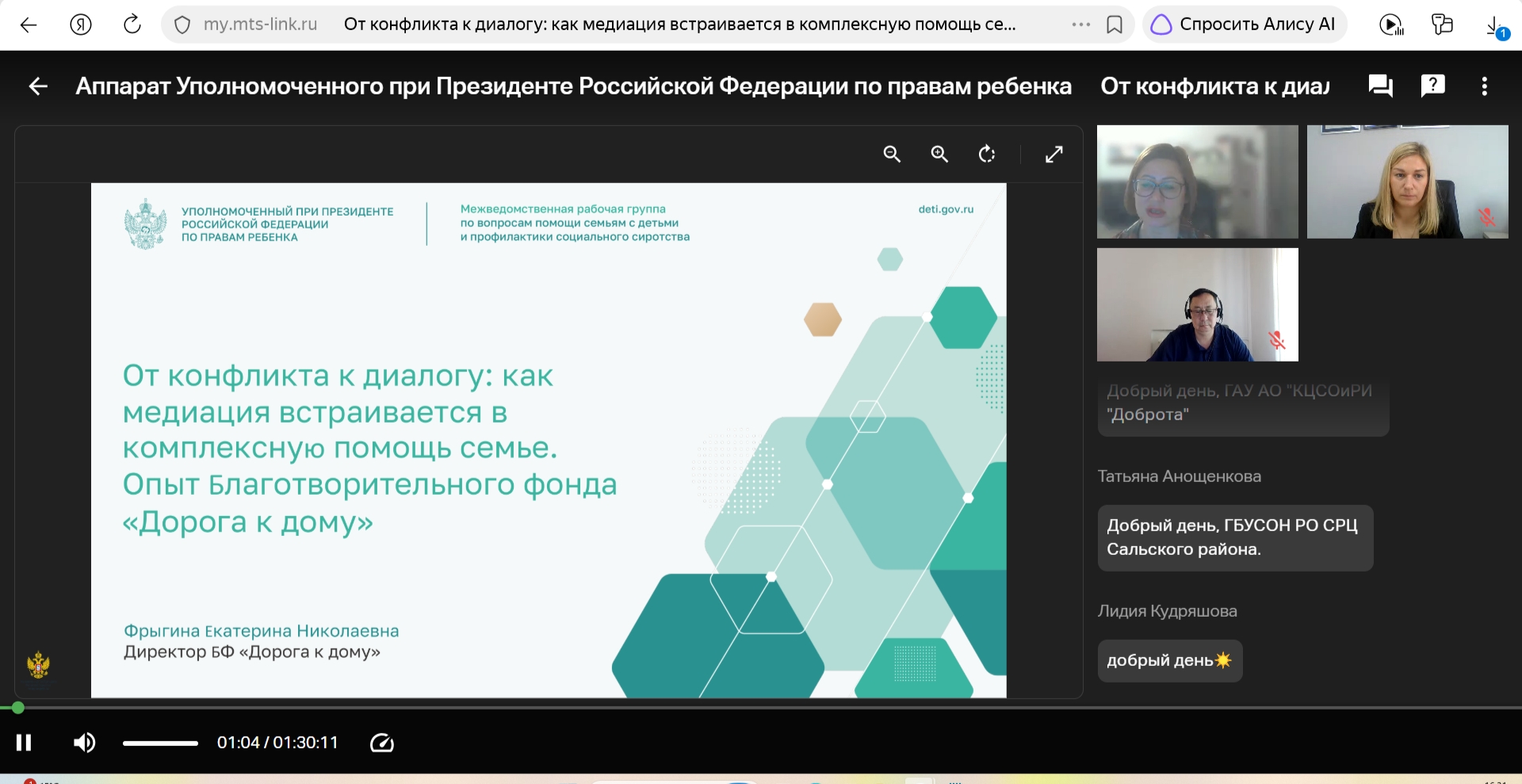Open the browser translate icon
Viewport: 1522px width, 784px height.
coord(1442,25)
